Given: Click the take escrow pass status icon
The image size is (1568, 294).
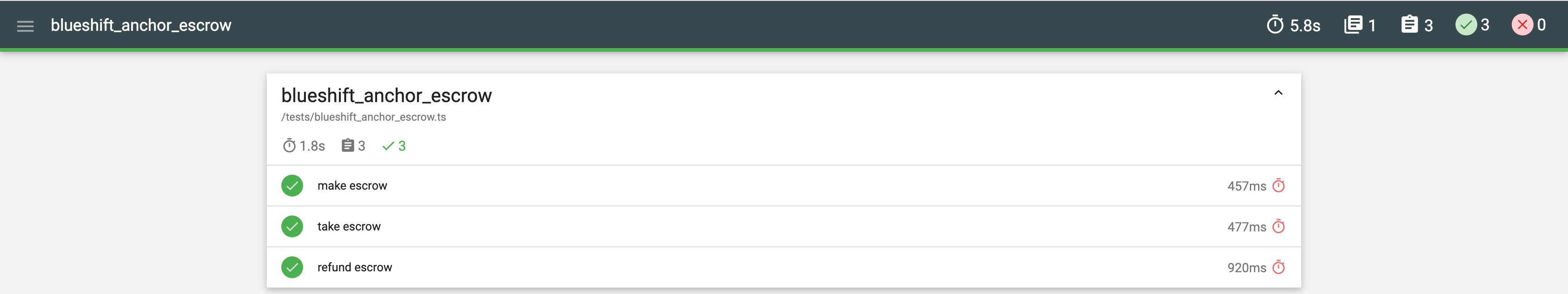Looking at the screenshot, I should pyautogui.click(x=292, y=226).
